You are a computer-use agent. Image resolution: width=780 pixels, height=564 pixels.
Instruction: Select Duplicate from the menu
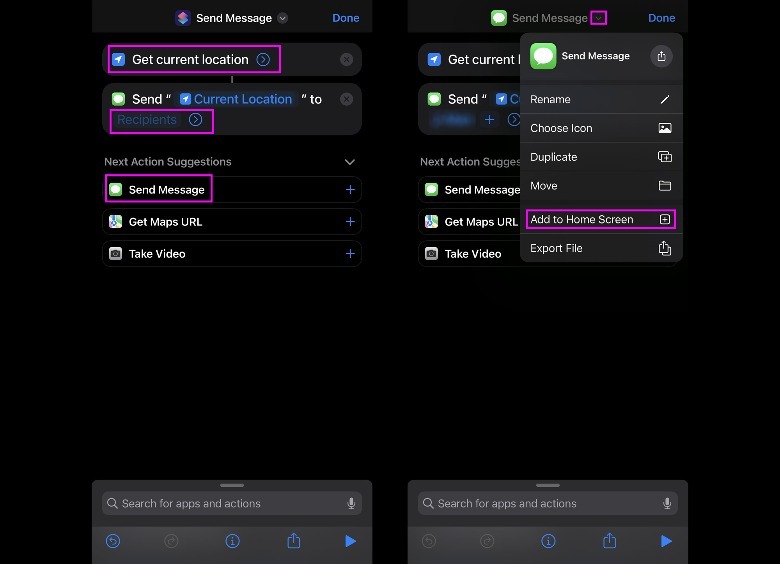[x=601, y=157]
